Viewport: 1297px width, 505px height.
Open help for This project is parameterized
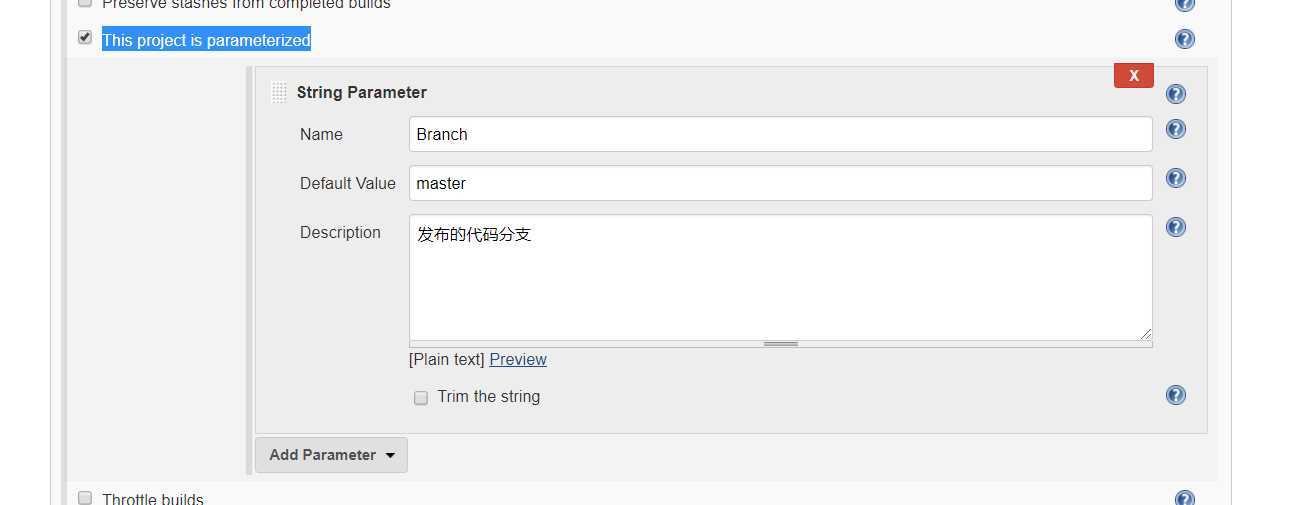[1184, 39]
